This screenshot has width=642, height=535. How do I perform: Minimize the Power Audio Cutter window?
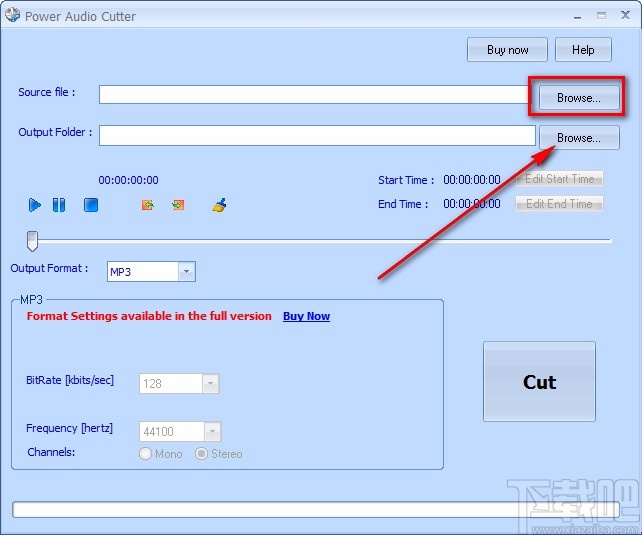click(x=578, y=17)
